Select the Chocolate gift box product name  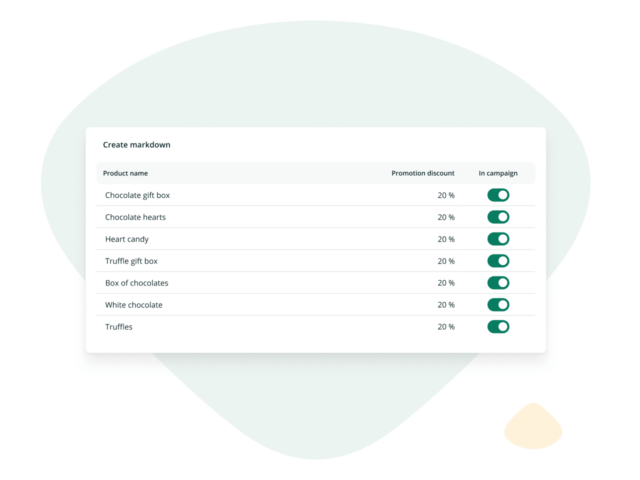[137, 195]
